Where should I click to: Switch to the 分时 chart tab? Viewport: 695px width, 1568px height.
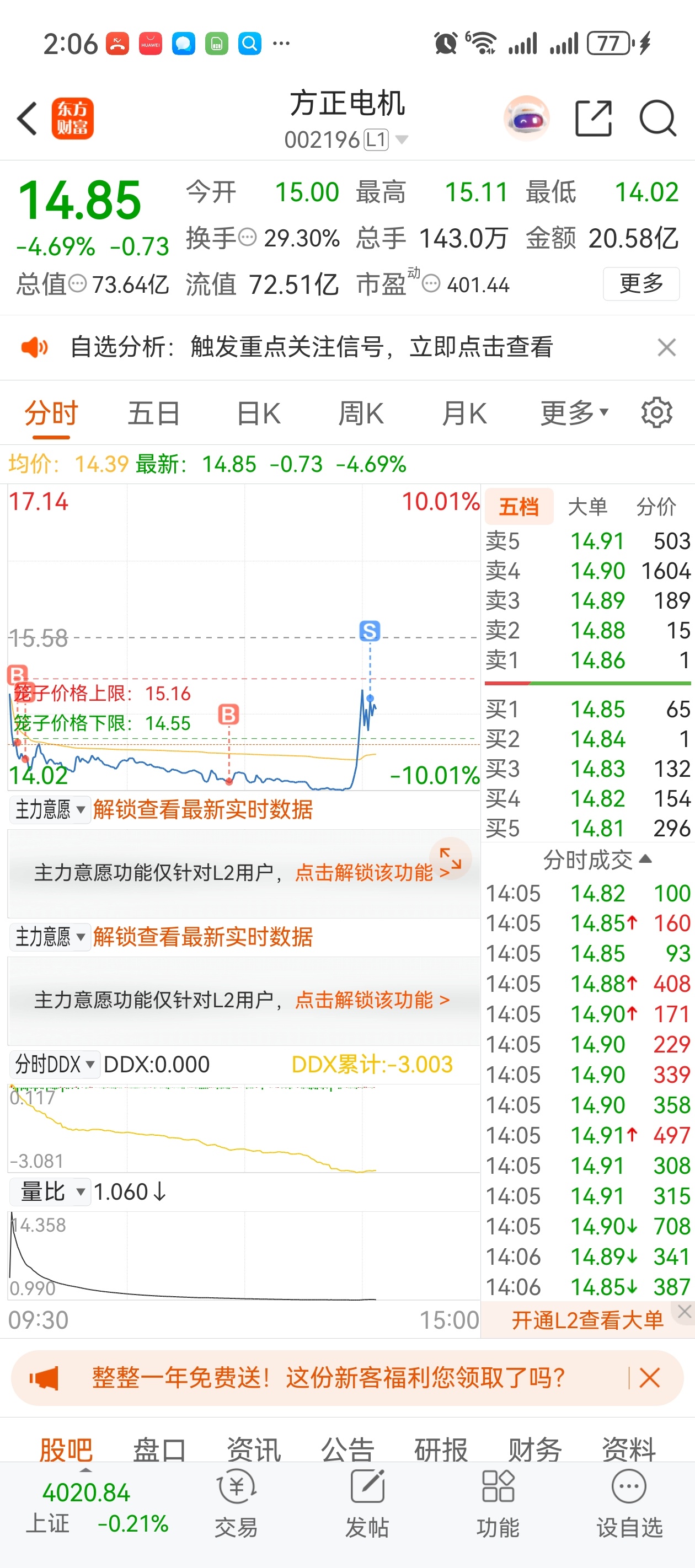(51, 414)
